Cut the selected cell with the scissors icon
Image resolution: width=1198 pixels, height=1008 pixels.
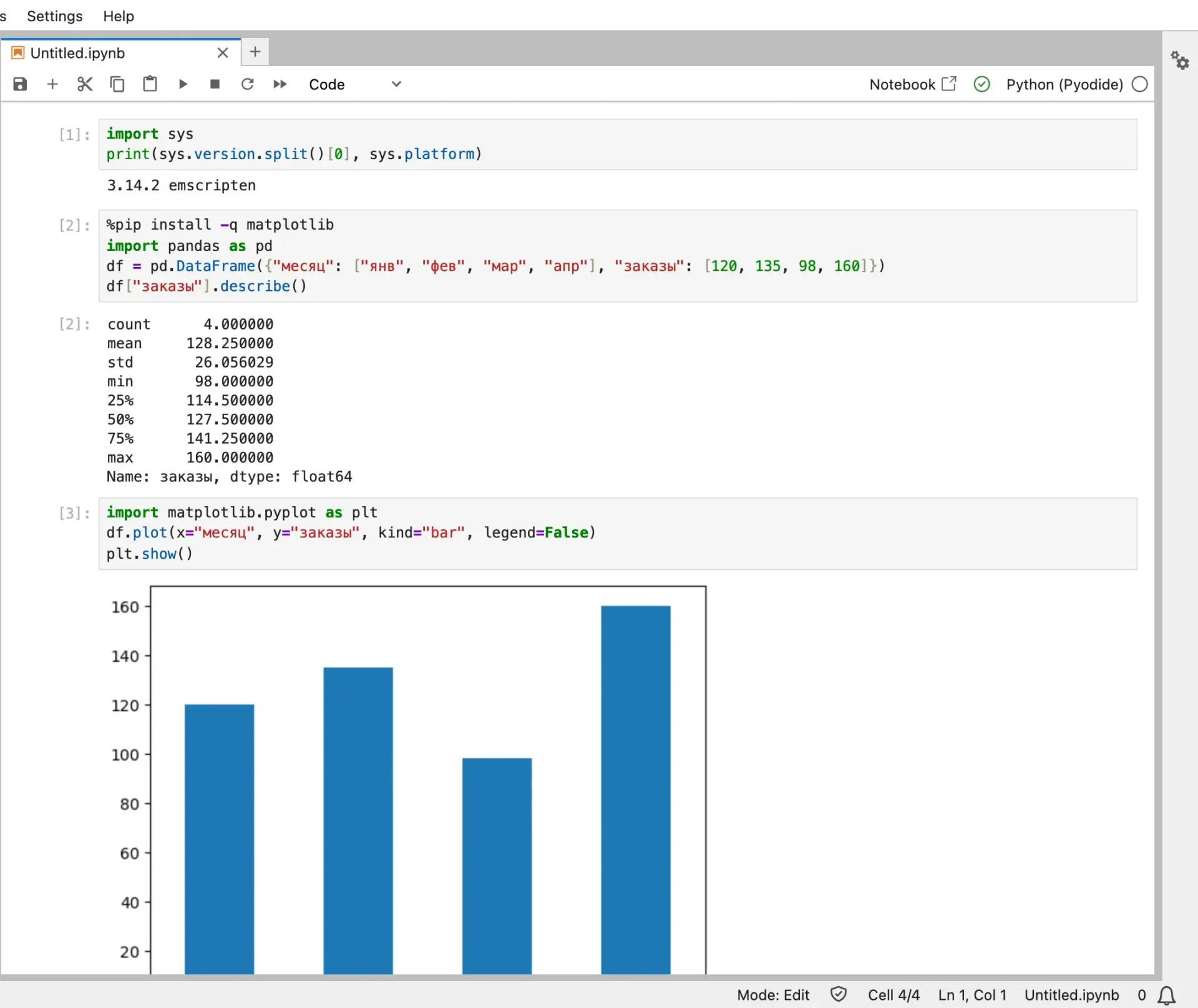point(85,84)
